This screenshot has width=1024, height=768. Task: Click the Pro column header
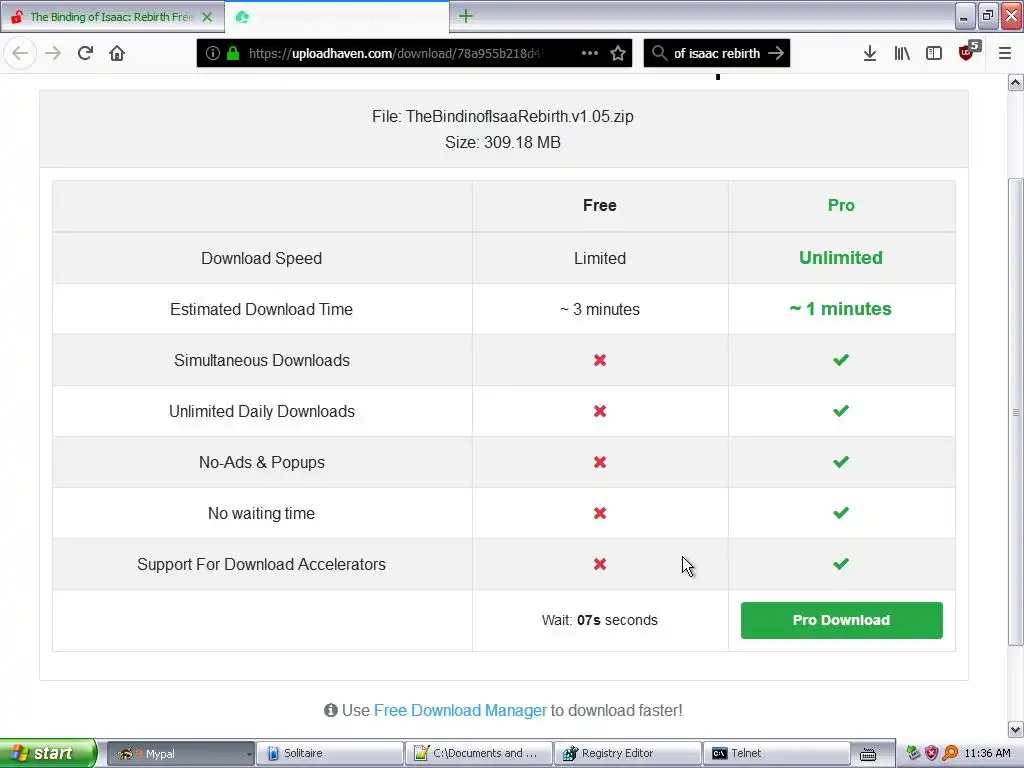point(840,205)
